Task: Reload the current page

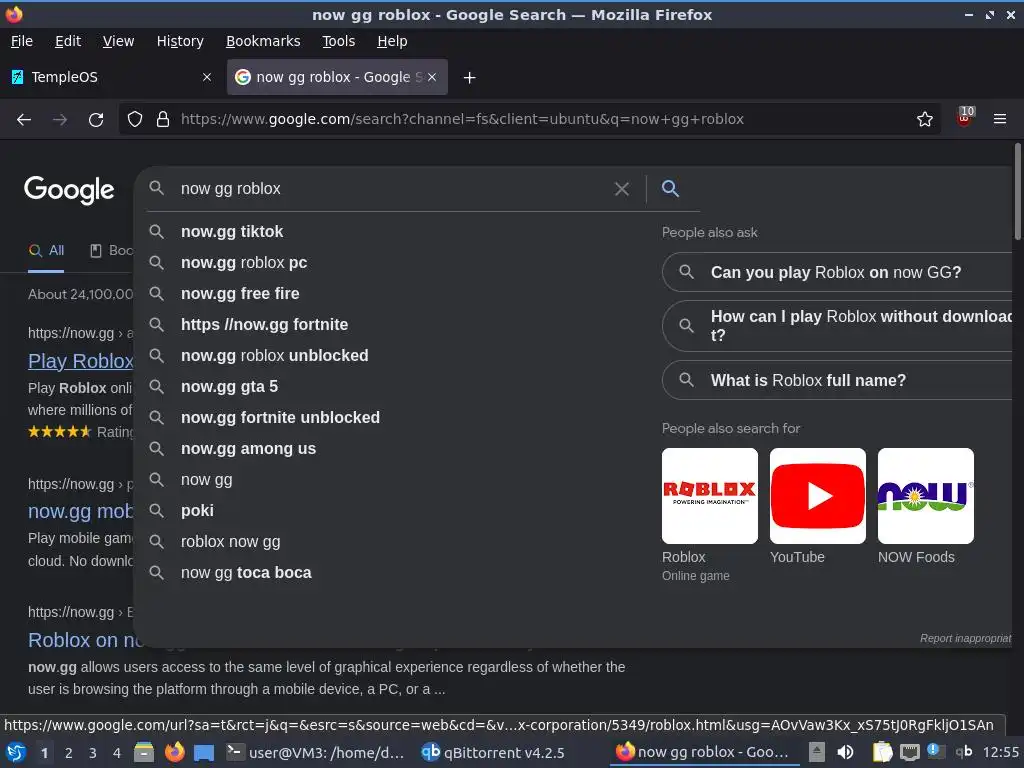Action: point(96,120)
